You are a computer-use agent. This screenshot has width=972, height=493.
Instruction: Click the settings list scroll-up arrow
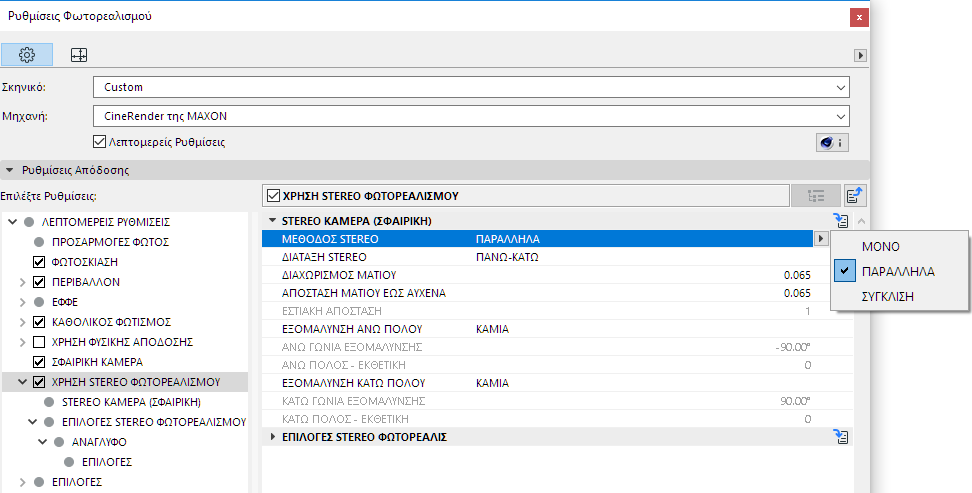861,221
